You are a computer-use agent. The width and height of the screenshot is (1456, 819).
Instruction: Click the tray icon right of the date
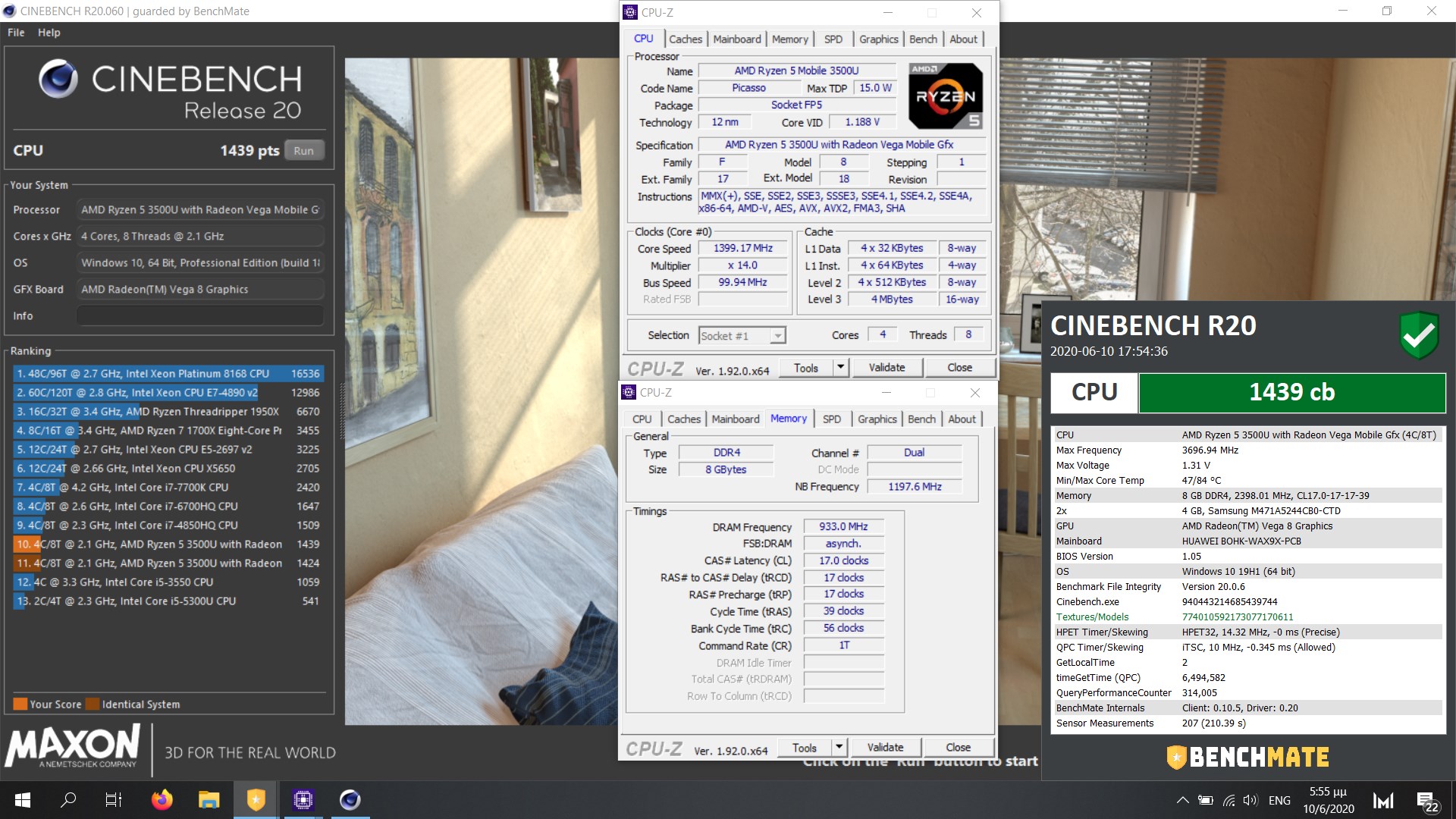click(1383, 800)
